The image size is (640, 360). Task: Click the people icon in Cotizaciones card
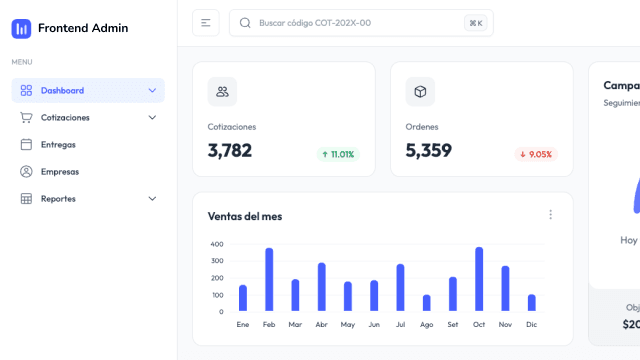pyautogui.click(x=222, y=91)
